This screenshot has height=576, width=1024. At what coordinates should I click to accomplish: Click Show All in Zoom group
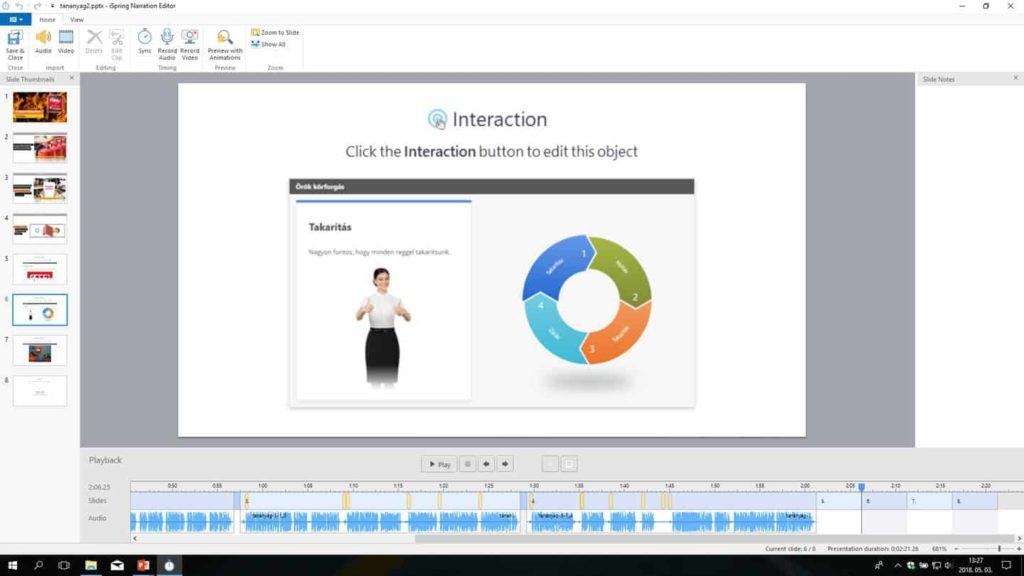(270, 44)
